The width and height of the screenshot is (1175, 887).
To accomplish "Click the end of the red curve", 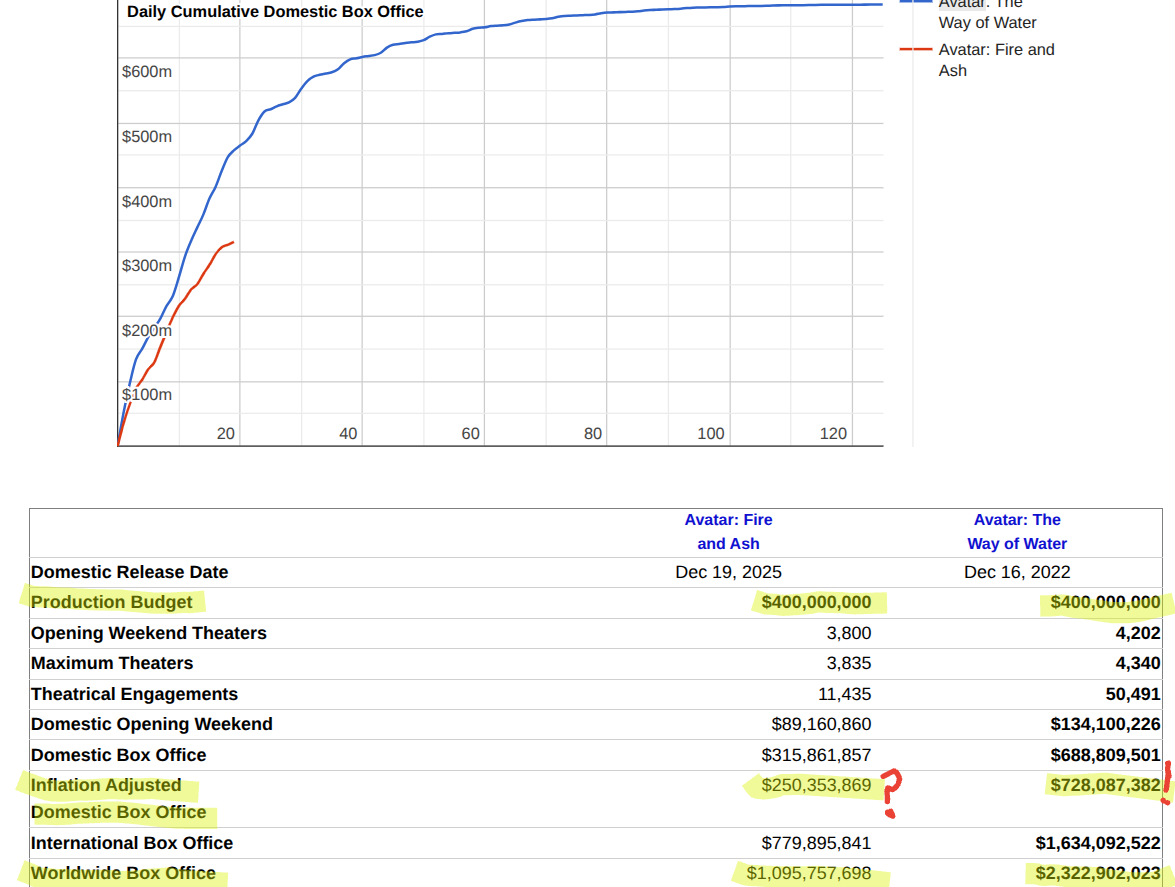I will 233,242.
